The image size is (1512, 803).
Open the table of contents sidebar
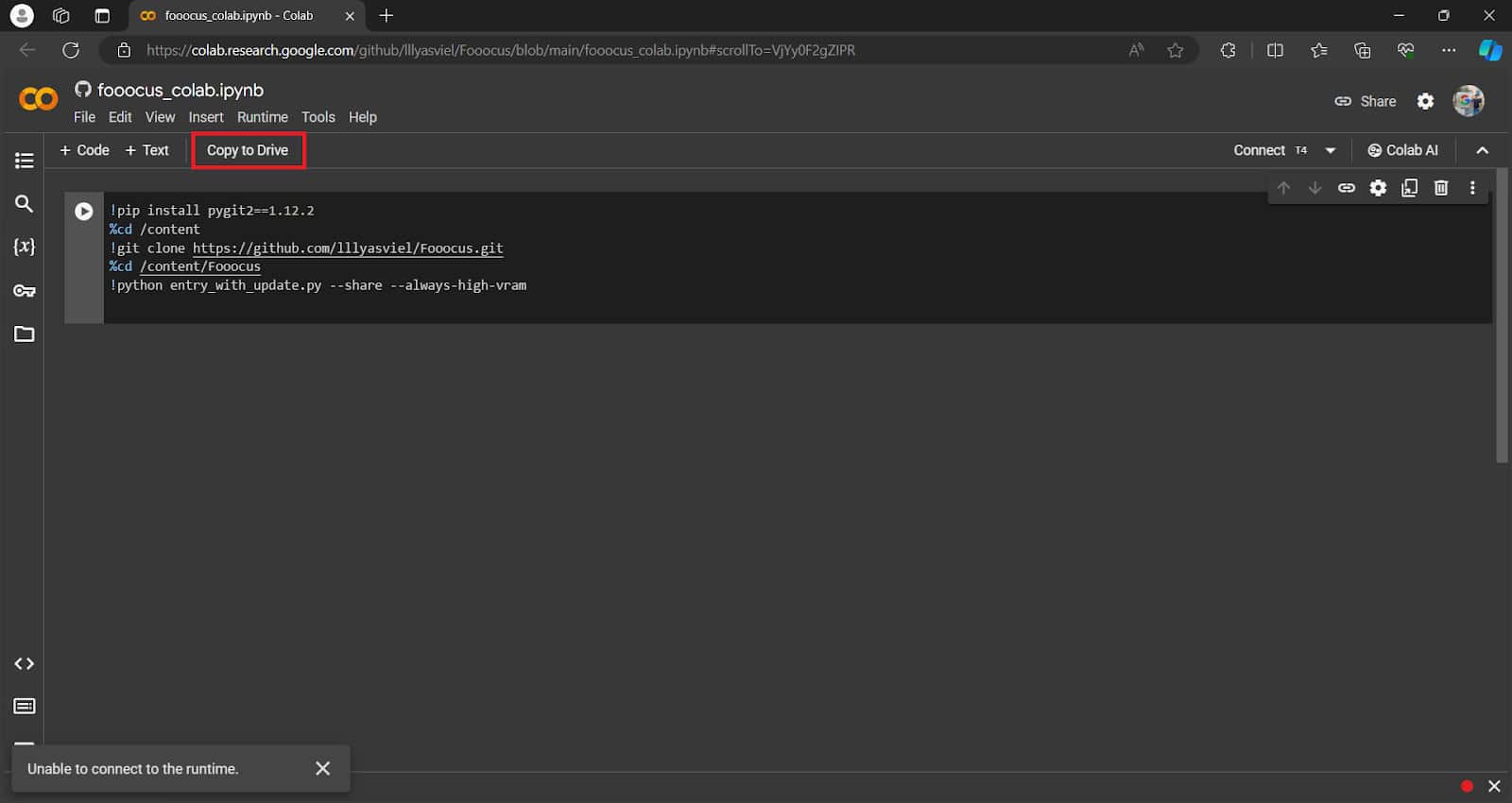[25, 161]
